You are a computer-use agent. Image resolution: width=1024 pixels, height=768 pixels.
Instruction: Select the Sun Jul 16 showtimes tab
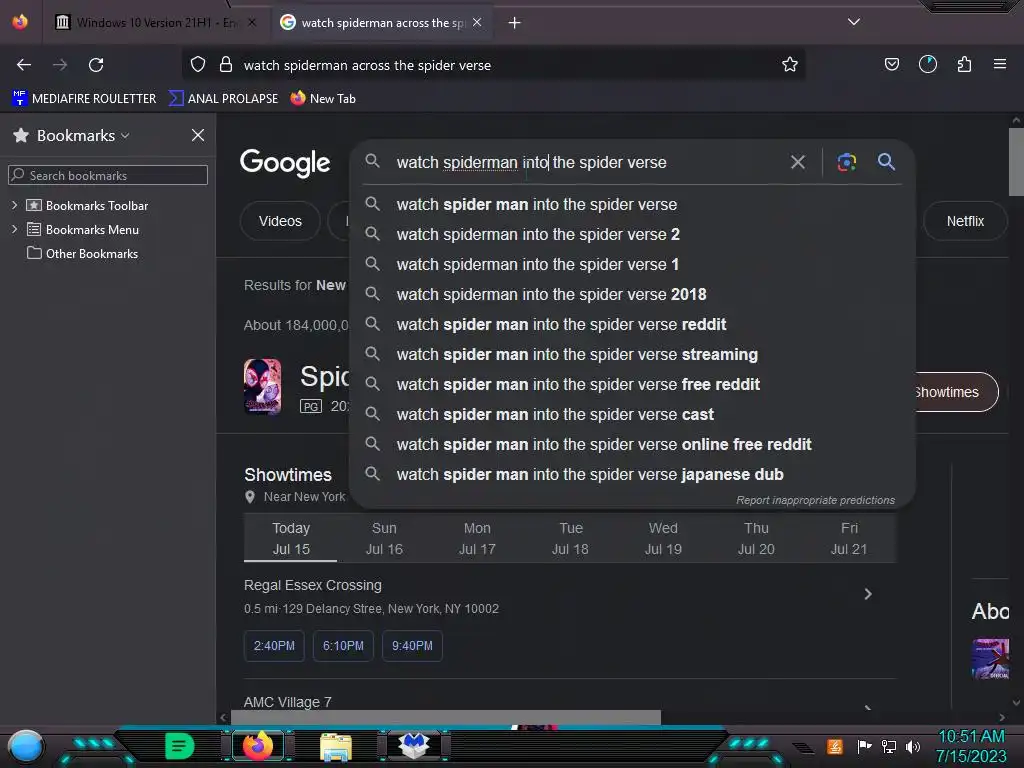(x=384, y=538)
